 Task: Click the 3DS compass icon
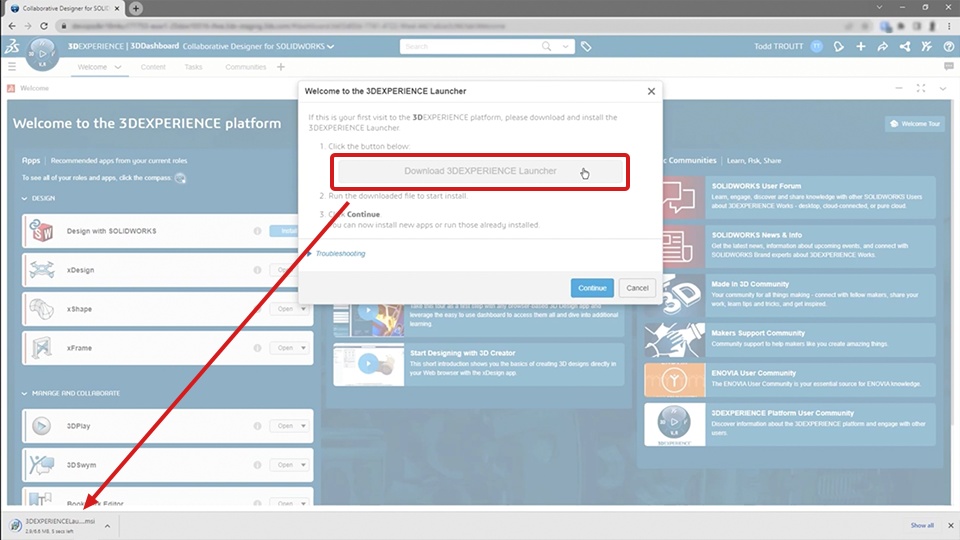tap(42, 54)
